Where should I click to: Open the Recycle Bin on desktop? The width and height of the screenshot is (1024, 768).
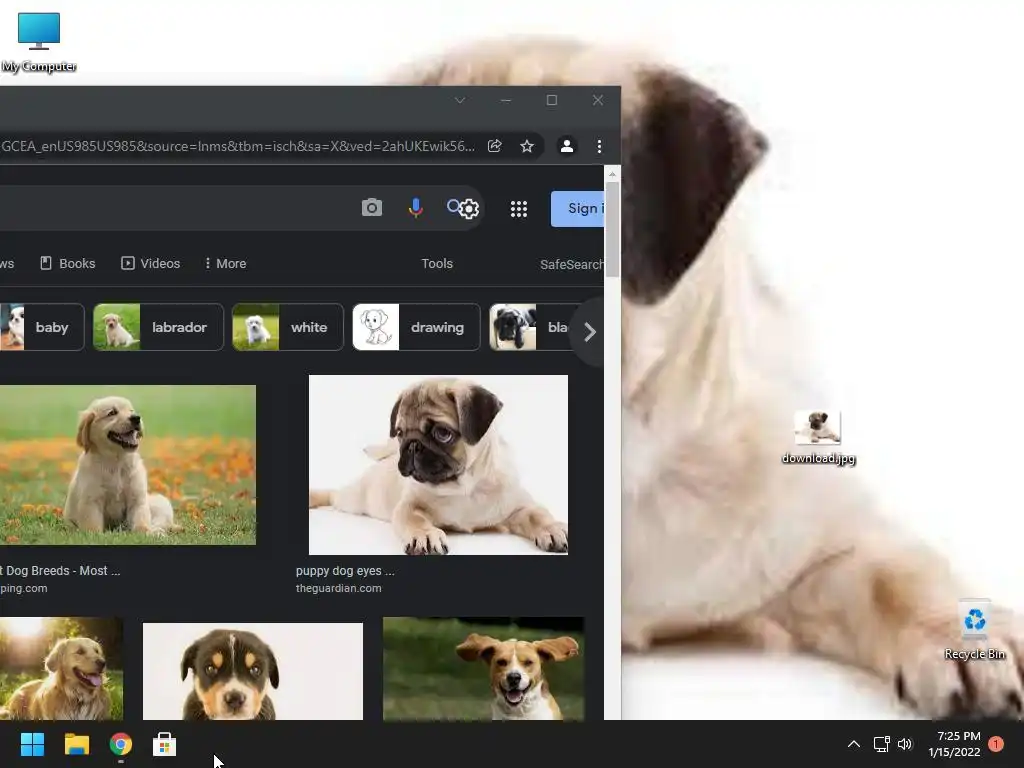pos(974,630)
